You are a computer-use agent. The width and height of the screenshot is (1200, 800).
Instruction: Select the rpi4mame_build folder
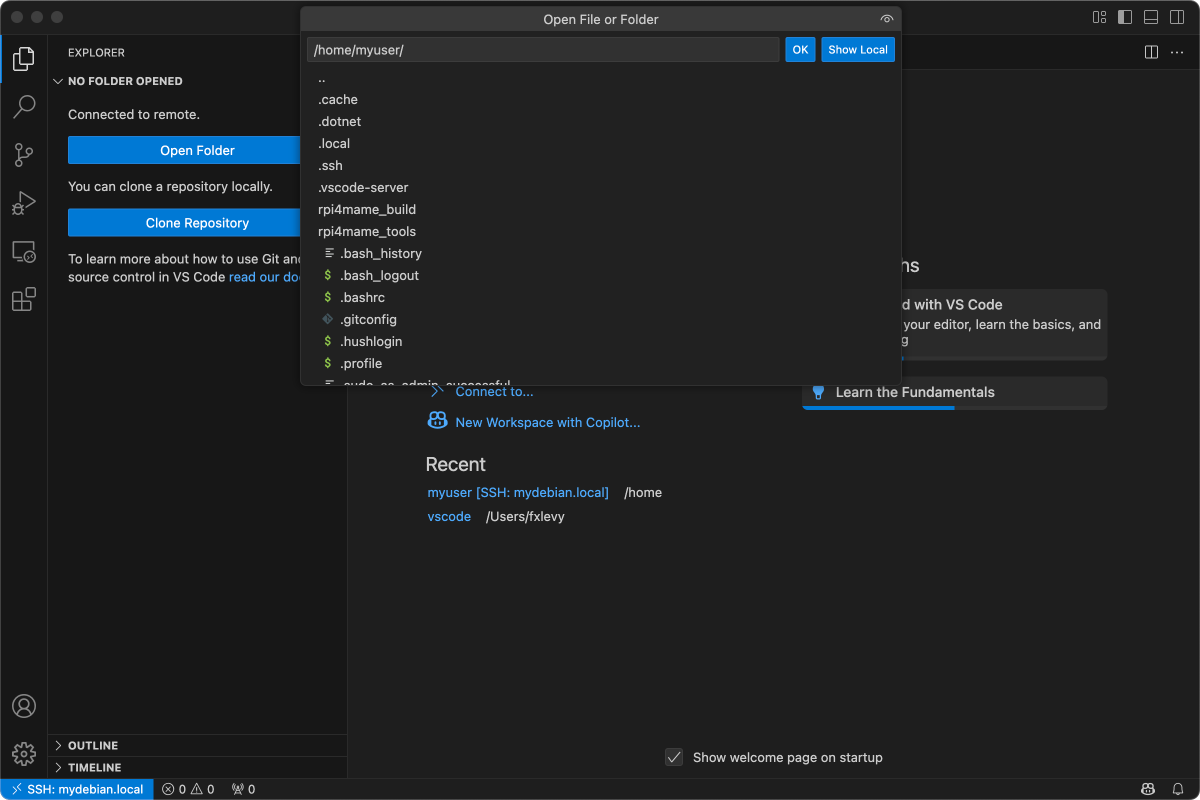pyautogui.click(x=366, y=209)
